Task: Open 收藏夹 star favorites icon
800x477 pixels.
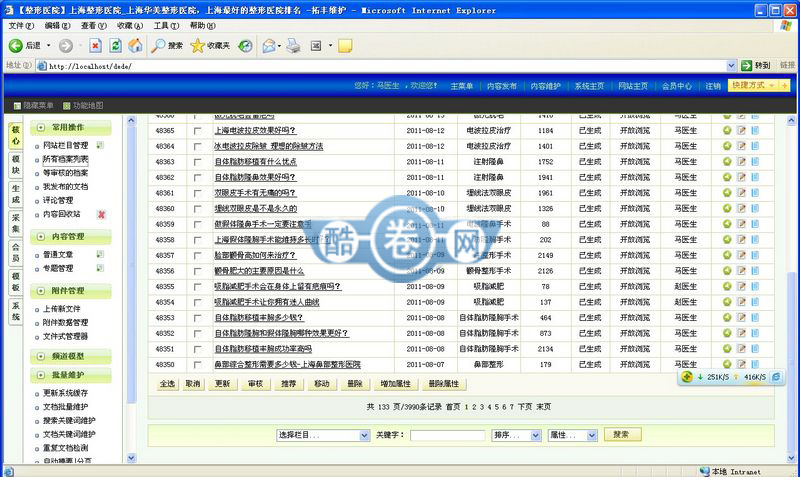Action: click(x=197, y=46)
